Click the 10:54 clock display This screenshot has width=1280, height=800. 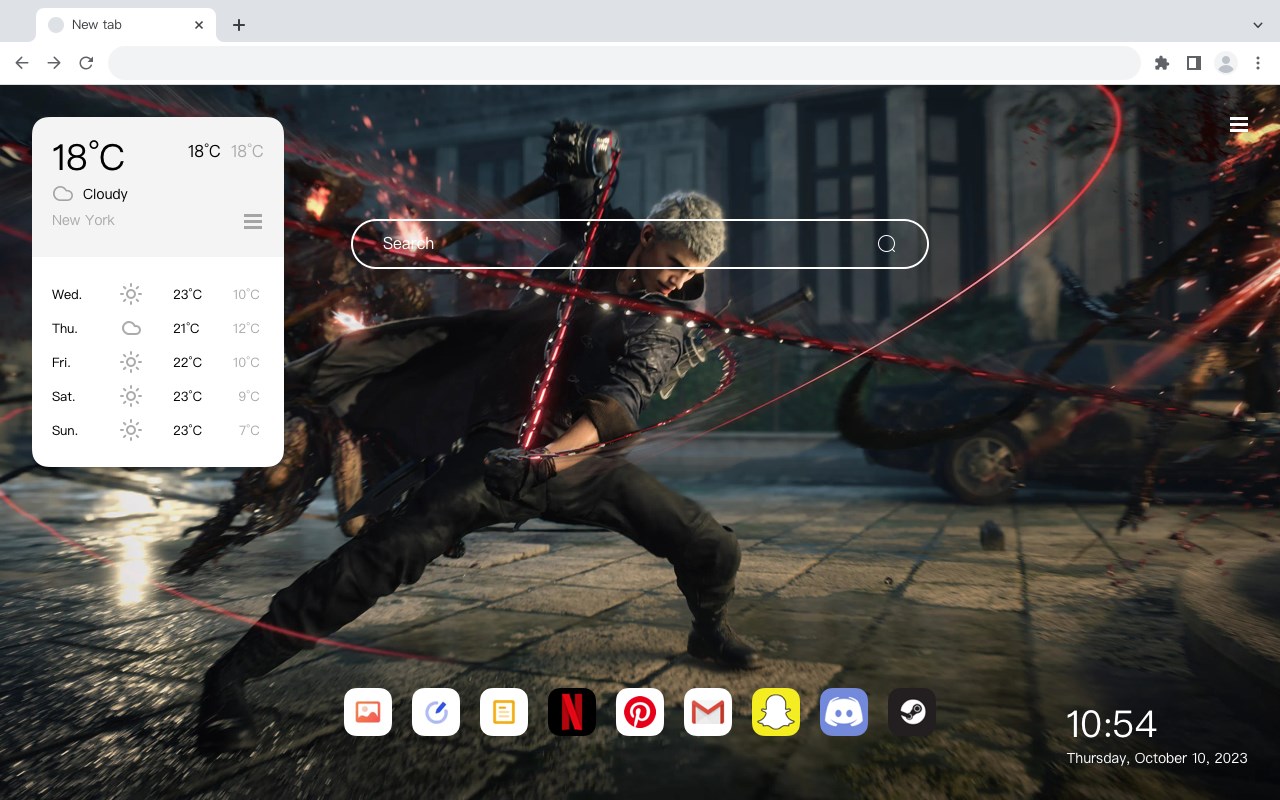(x=1111, y=724)
